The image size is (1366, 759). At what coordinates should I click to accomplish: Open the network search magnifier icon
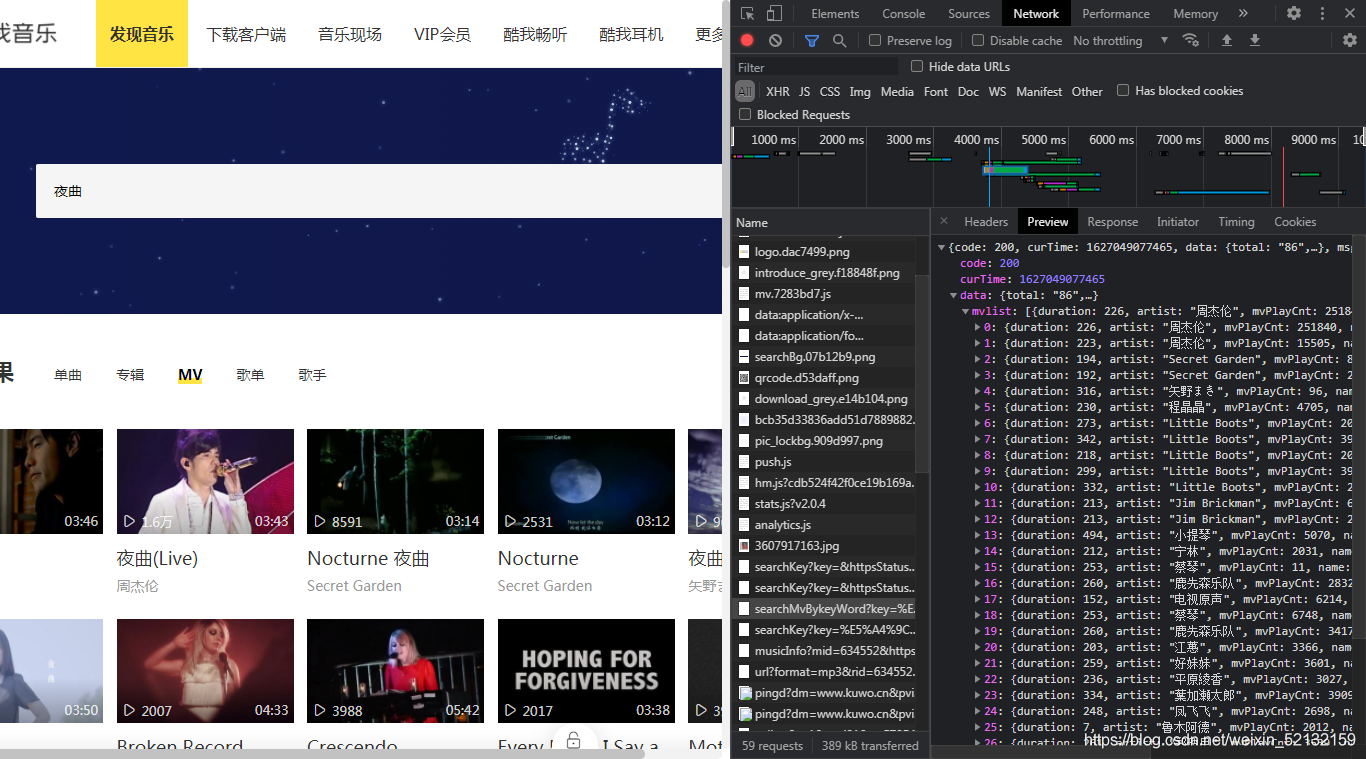pos(839,40)
